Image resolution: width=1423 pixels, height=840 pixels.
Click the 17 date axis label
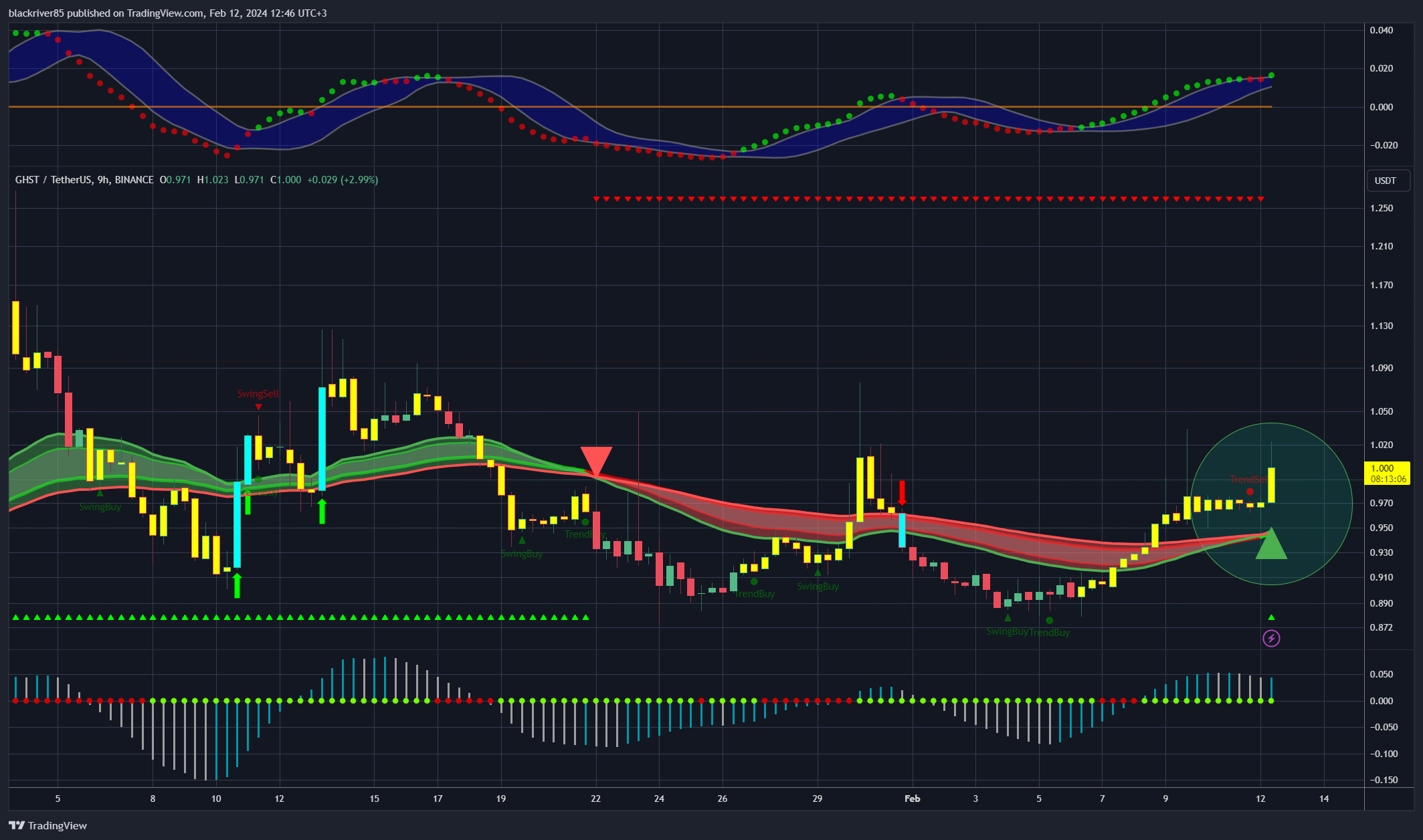[438, 799]
